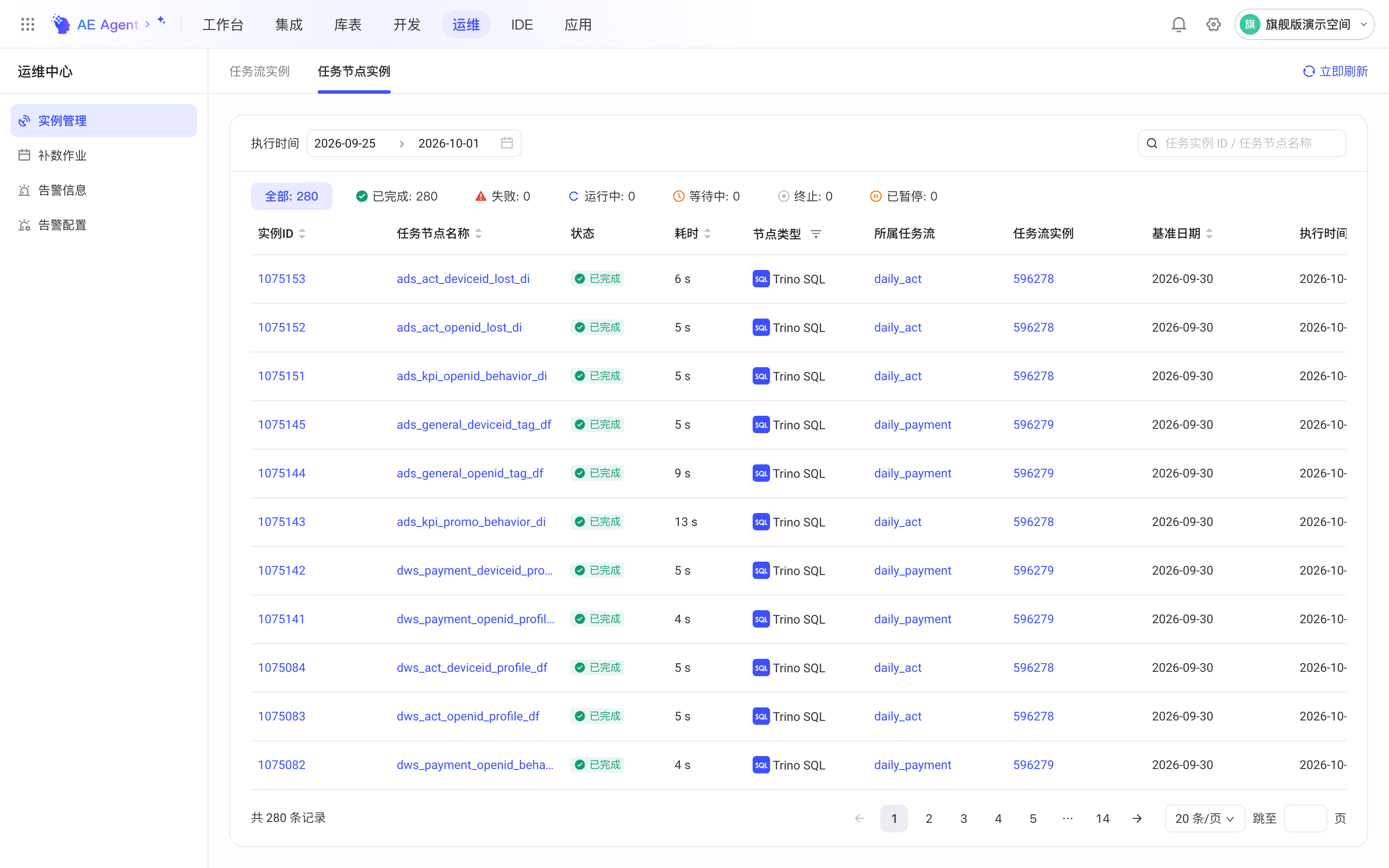Open the app grid launcher icon

(27, 24)
